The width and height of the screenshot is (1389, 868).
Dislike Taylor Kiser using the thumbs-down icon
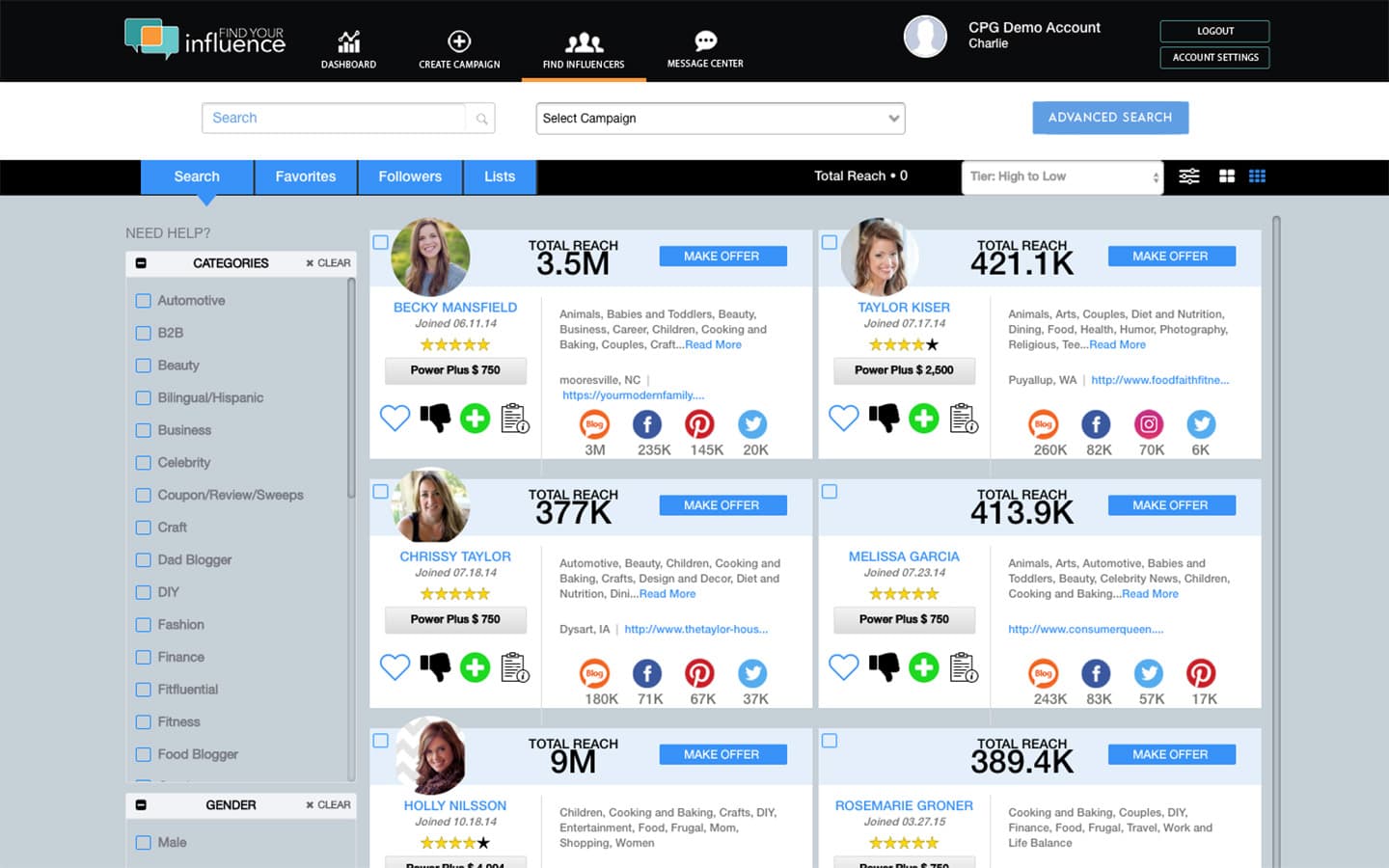[883, 418]
